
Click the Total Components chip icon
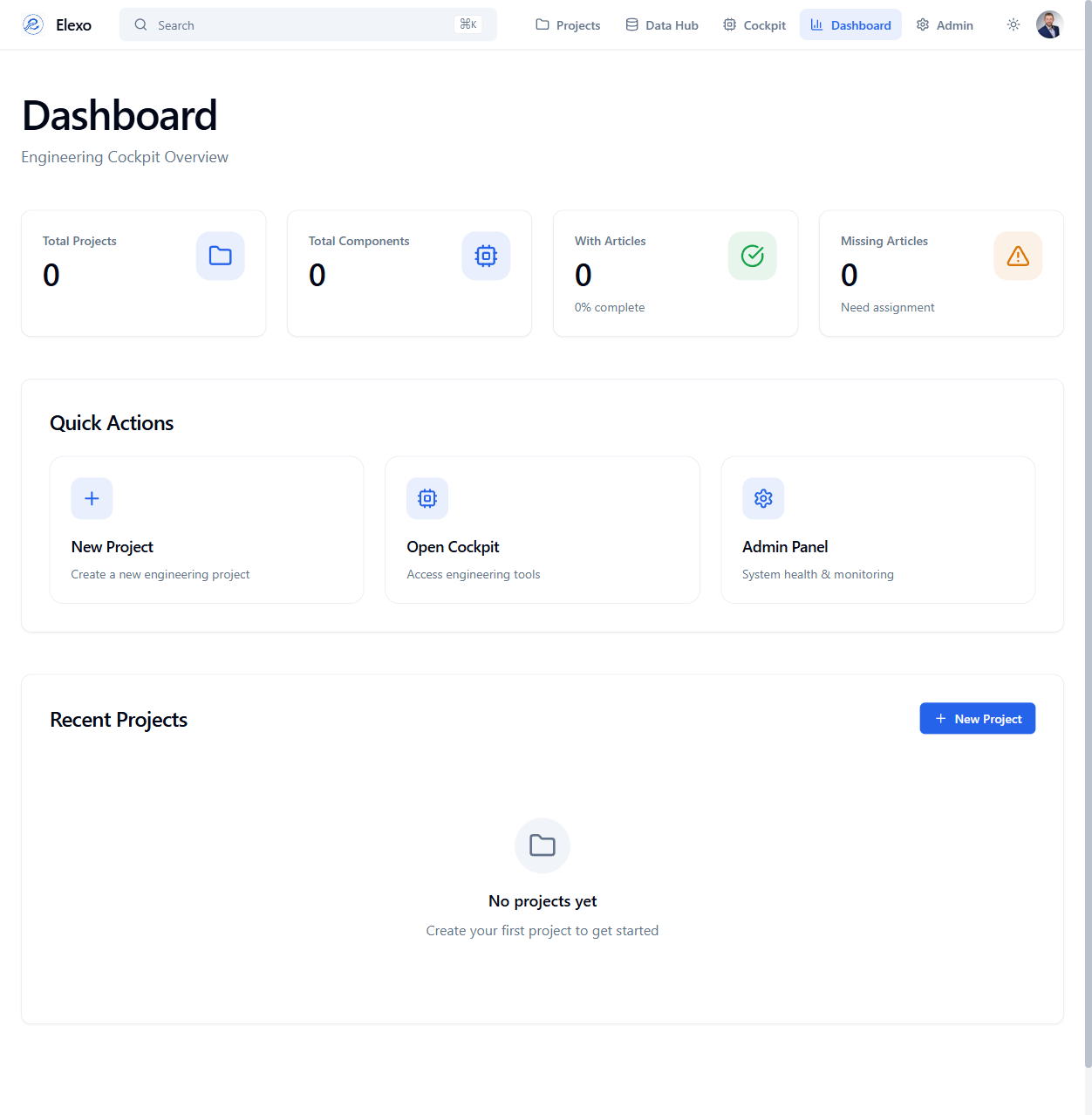(486, 256)
